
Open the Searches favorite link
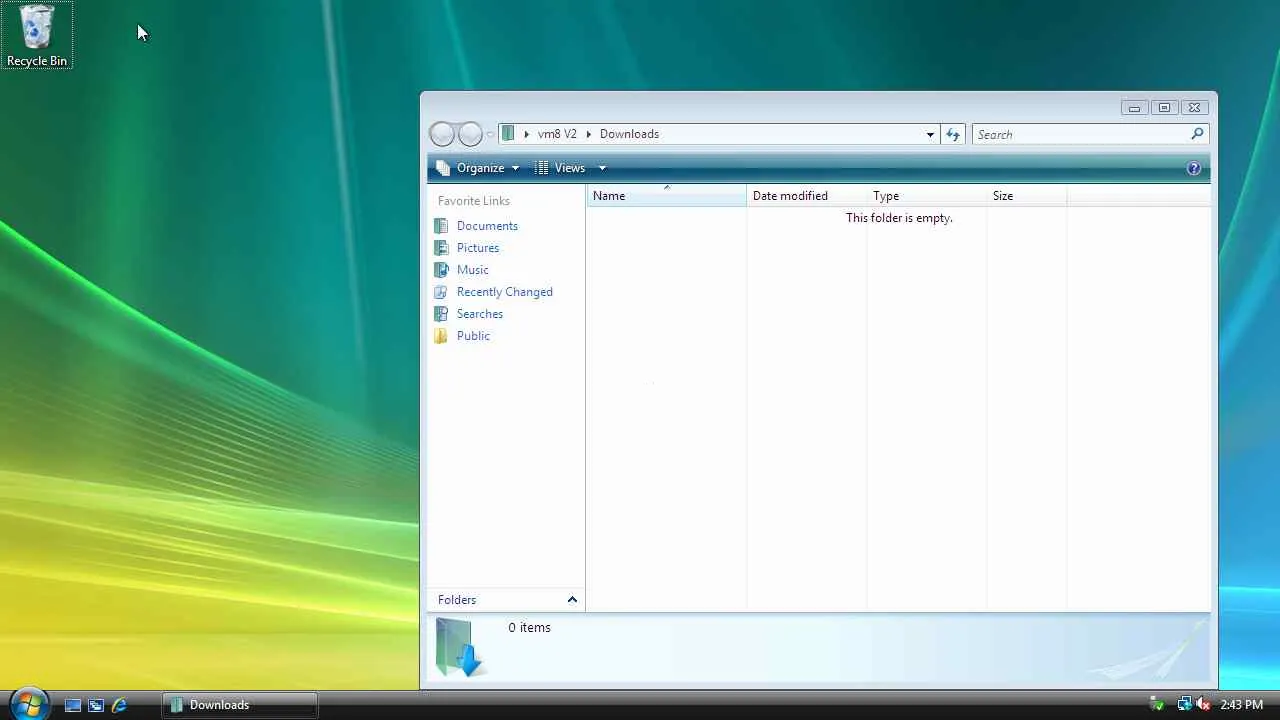pos(479,314)
